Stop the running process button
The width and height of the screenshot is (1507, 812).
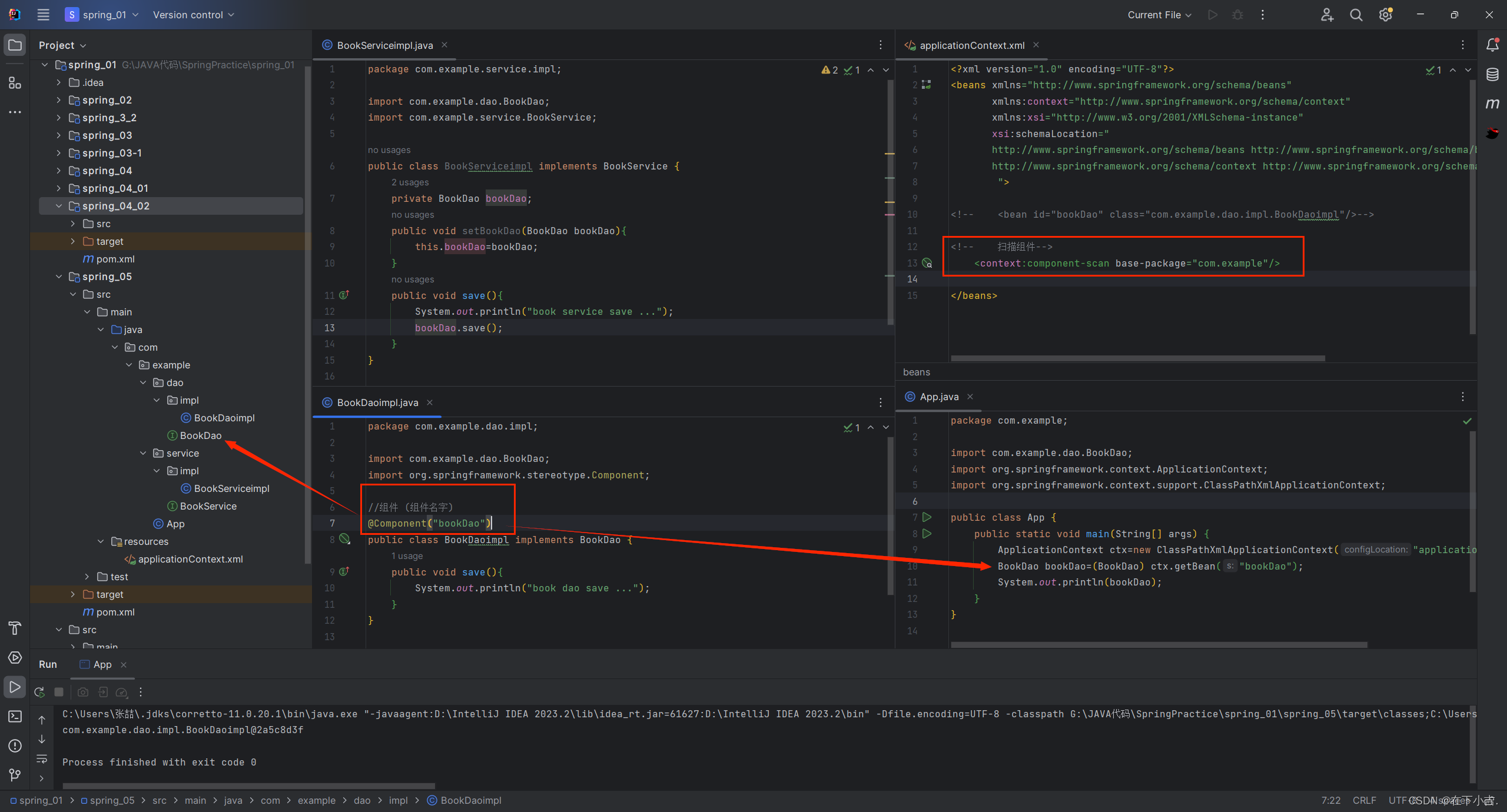(x=59, y=692)
